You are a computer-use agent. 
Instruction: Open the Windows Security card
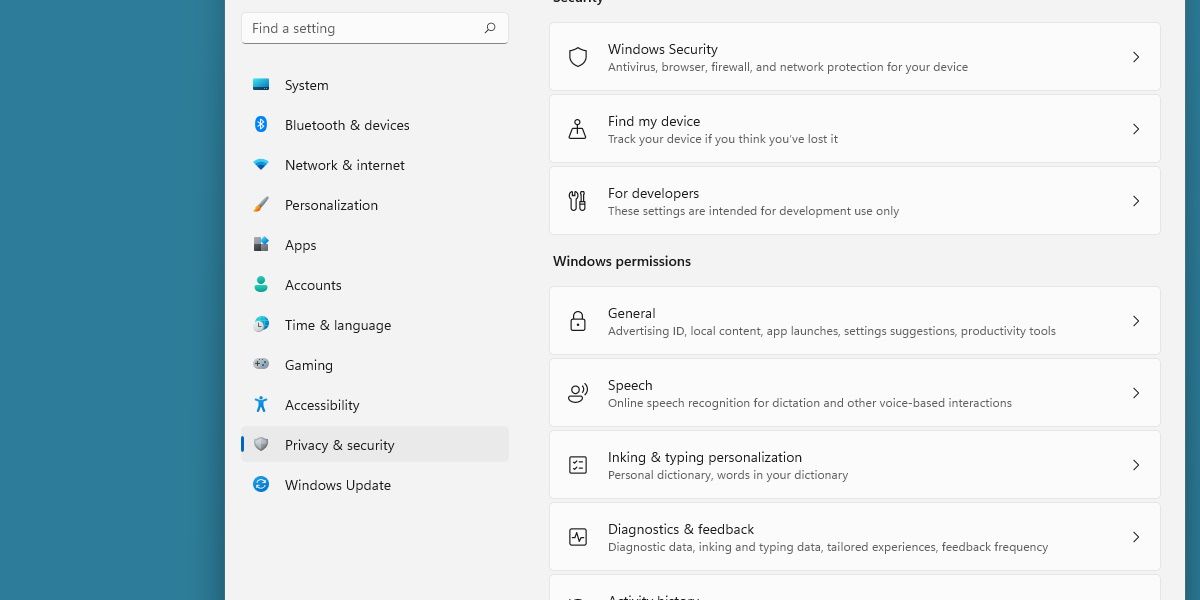[x=855, y=57]
